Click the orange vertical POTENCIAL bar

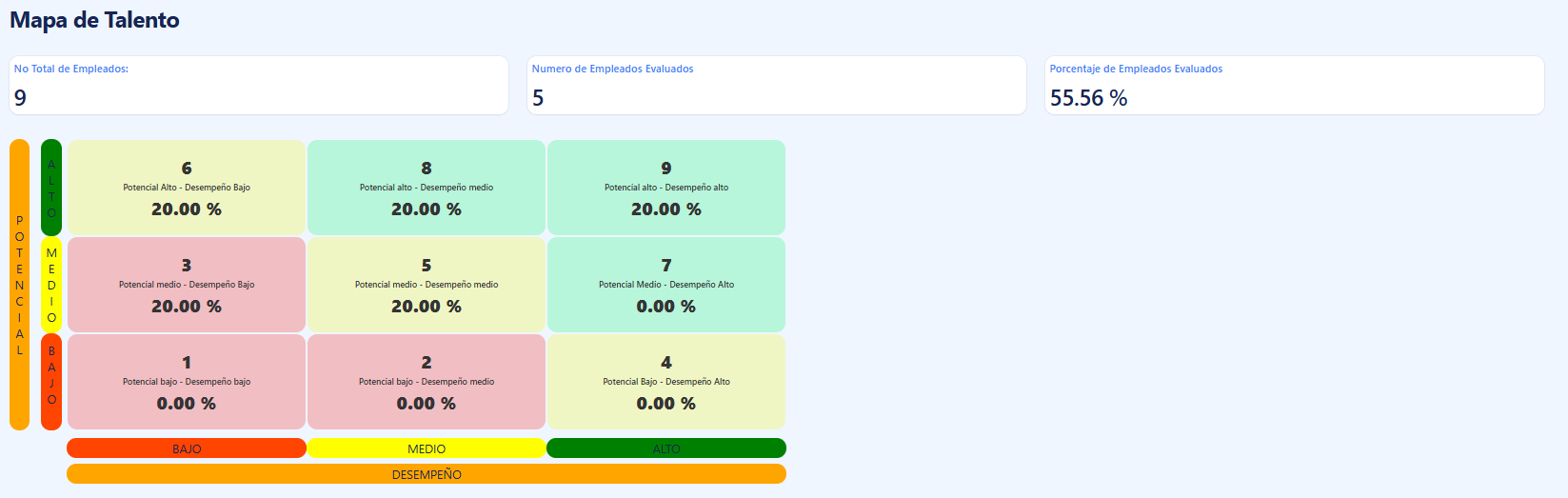[x=19, y=285]
